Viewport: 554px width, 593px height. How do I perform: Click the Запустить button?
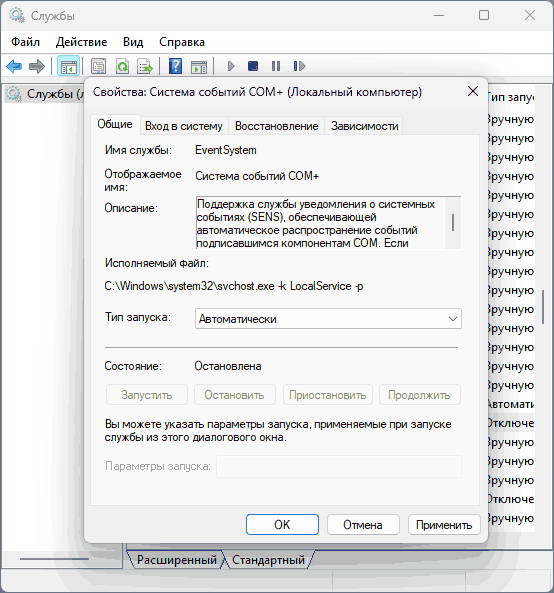pyautogui.click(x=147, y=395)
